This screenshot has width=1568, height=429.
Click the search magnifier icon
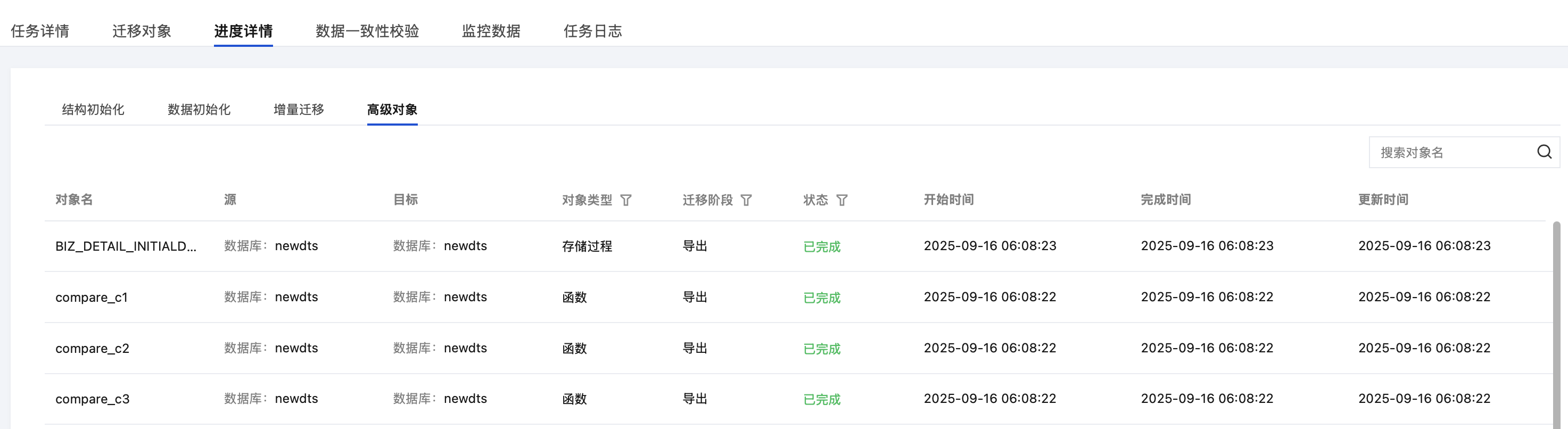1544,152
